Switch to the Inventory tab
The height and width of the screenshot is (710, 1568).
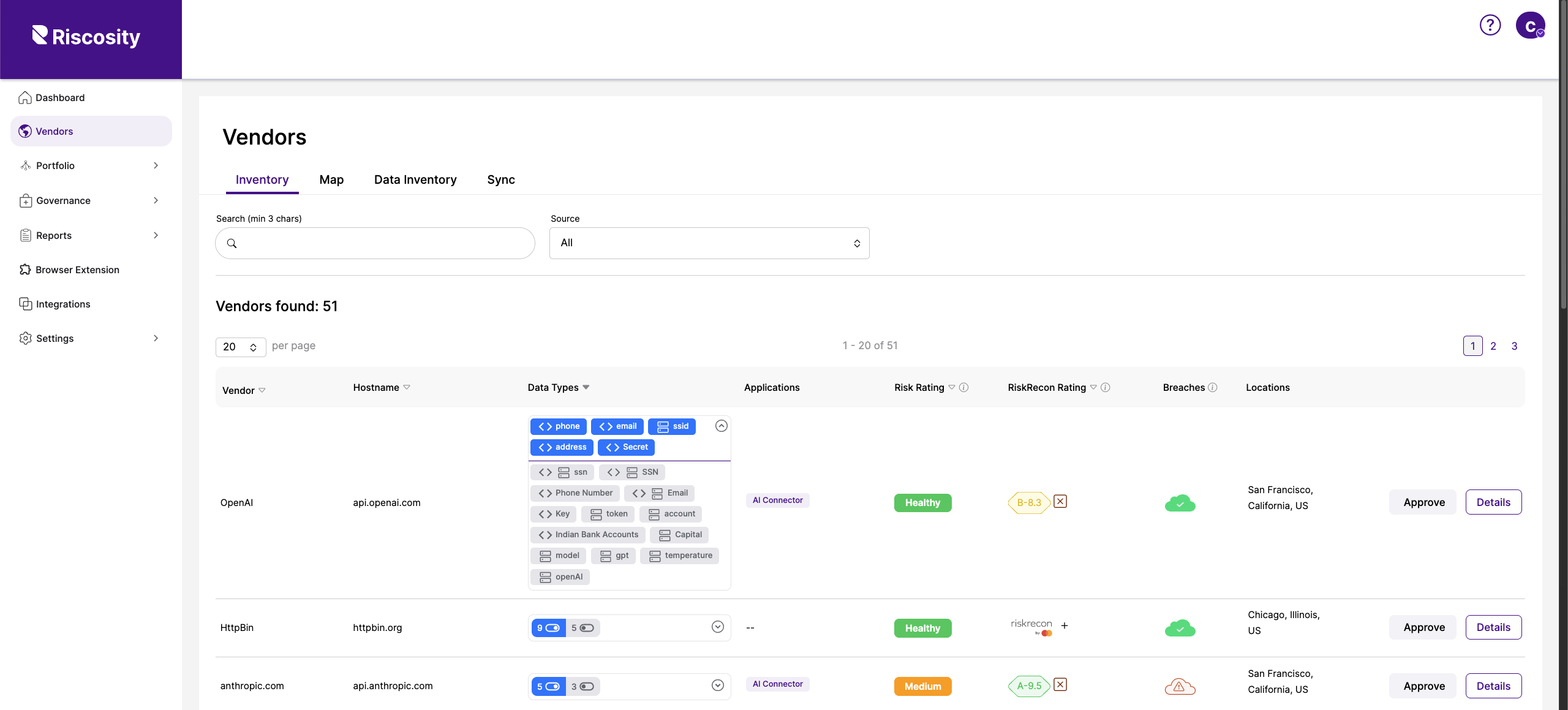pyautogui.click(x=262, y=180)
